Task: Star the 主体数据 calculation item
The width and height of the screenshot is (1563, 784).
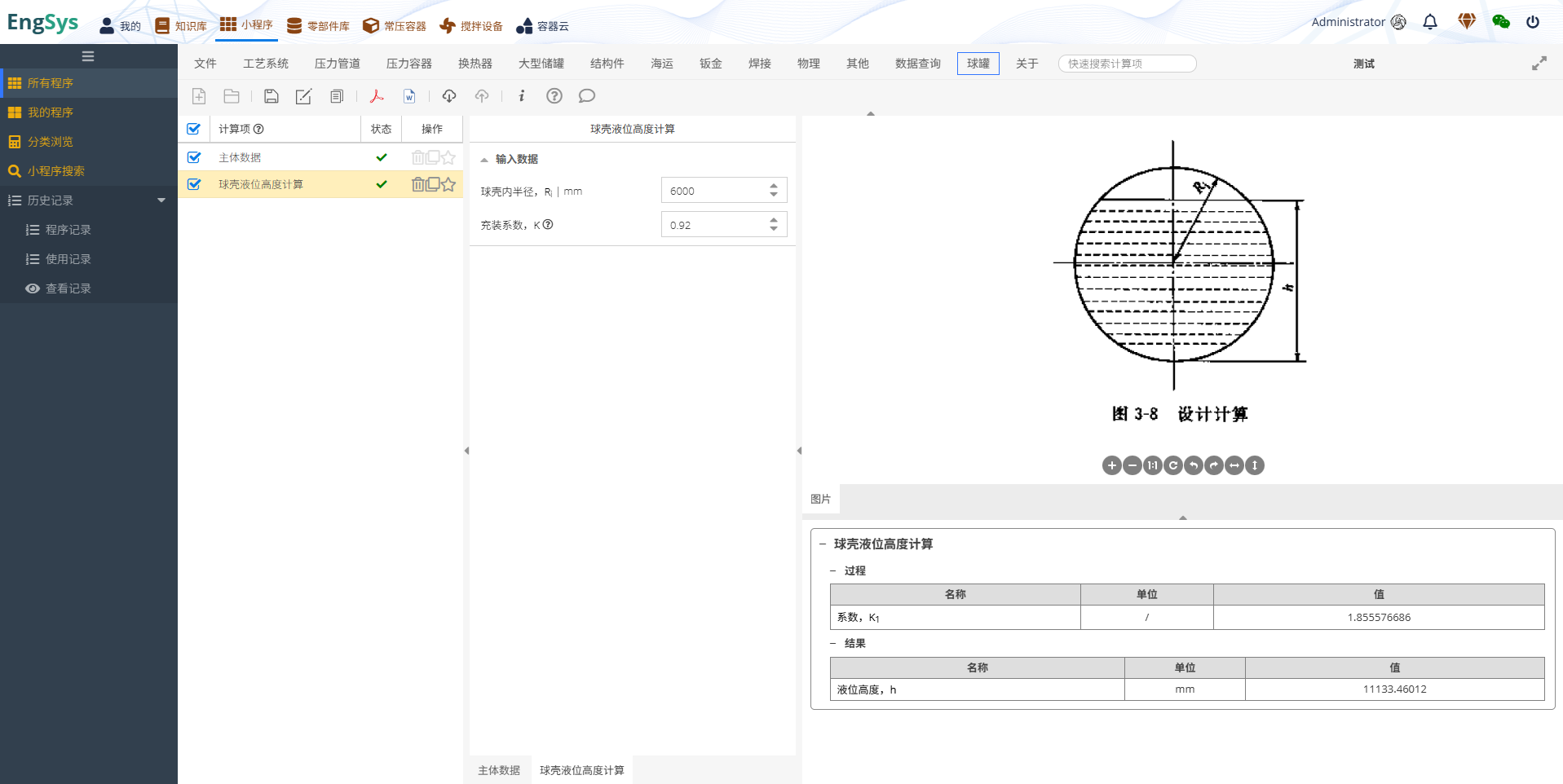Action: (x=448, y=156)
